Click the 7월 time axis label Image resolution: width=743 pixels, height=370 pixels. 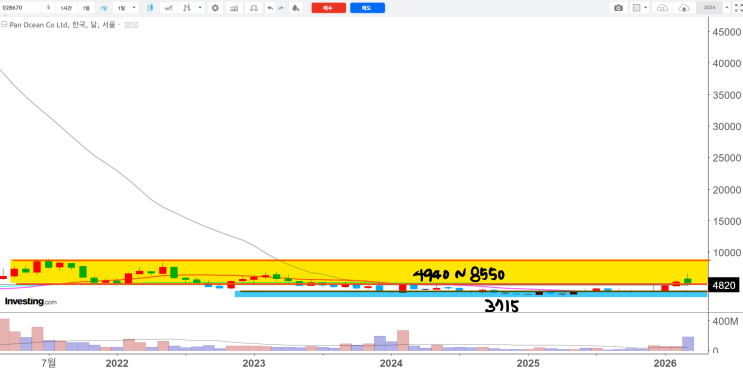tap(49, 363)
